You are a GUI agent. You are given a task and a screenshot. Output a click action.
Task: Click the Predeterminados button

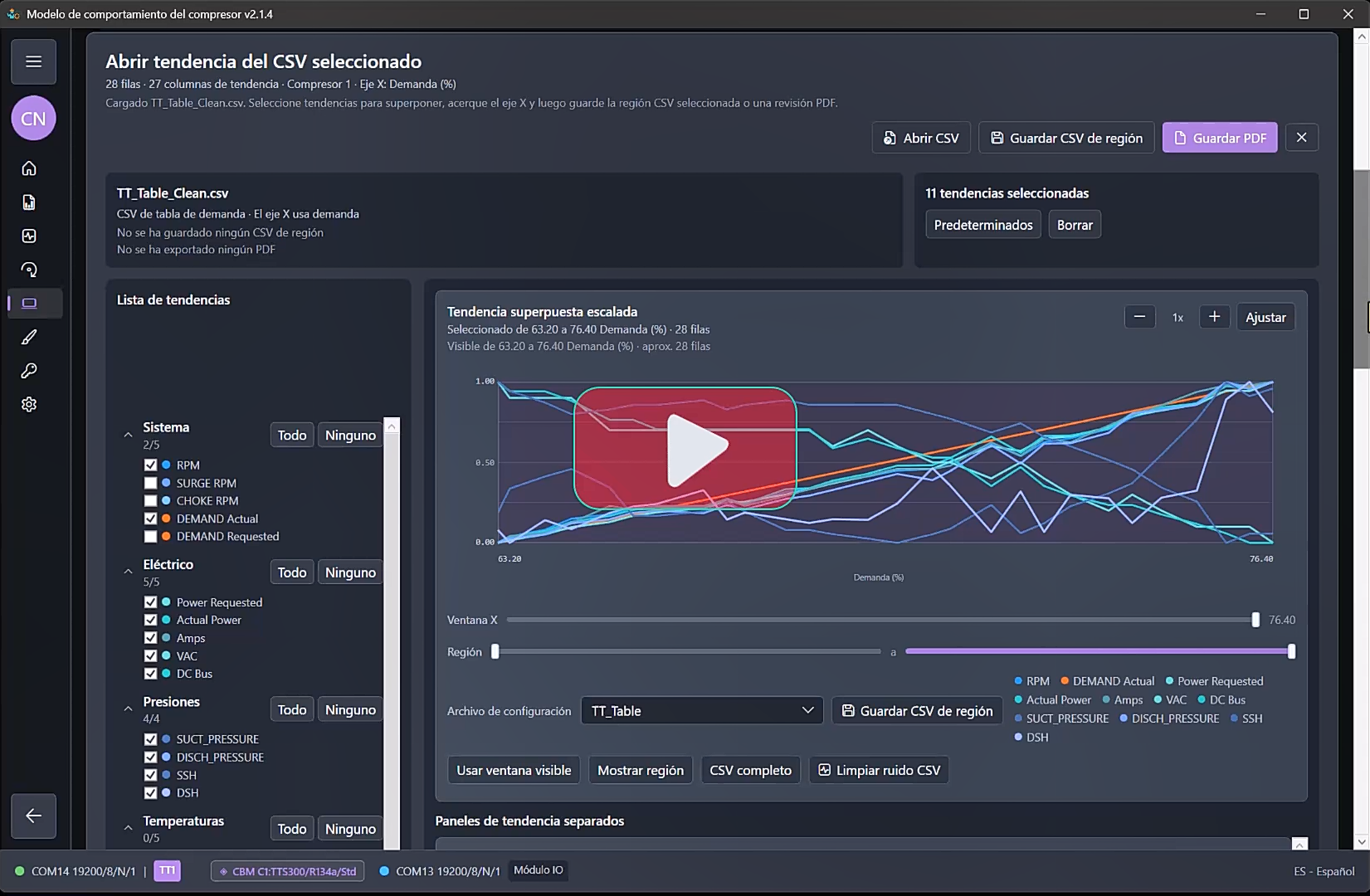tap(983, 225)
